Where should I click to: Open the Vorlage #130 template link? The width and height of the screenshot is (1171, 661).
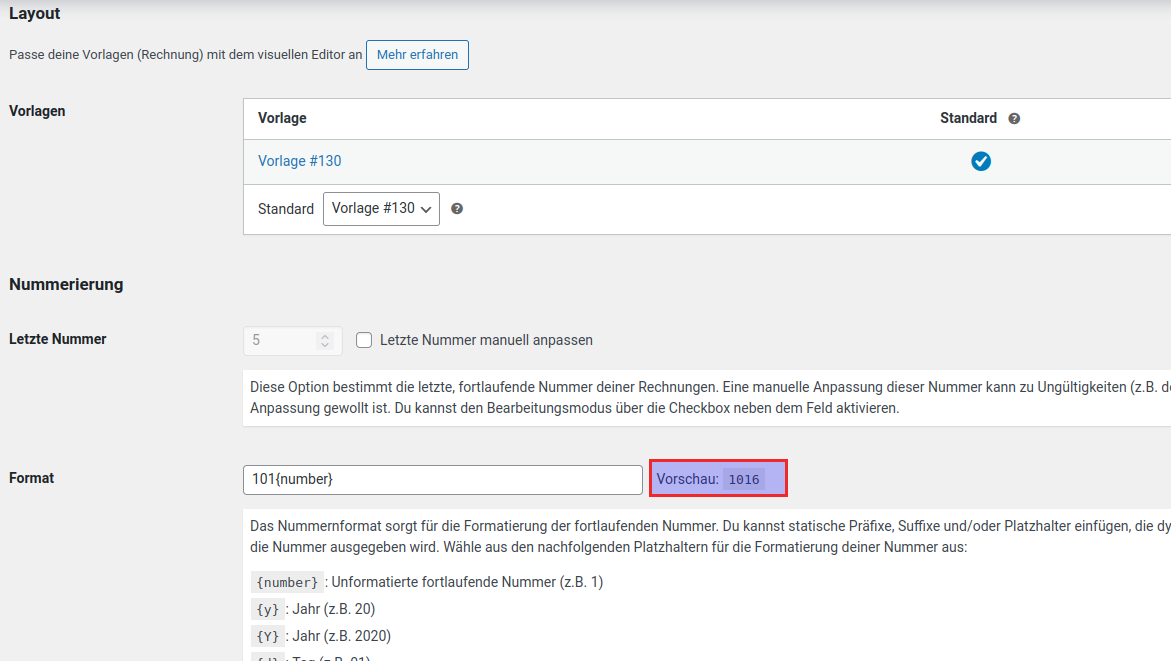click(299, 161)
